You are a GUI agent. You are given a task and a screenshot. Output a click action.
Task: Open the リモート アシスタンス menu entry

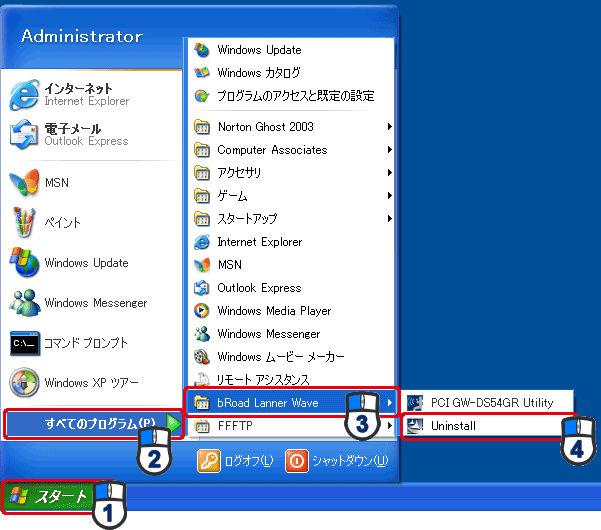pyautogui.click(x=291, y=379)
